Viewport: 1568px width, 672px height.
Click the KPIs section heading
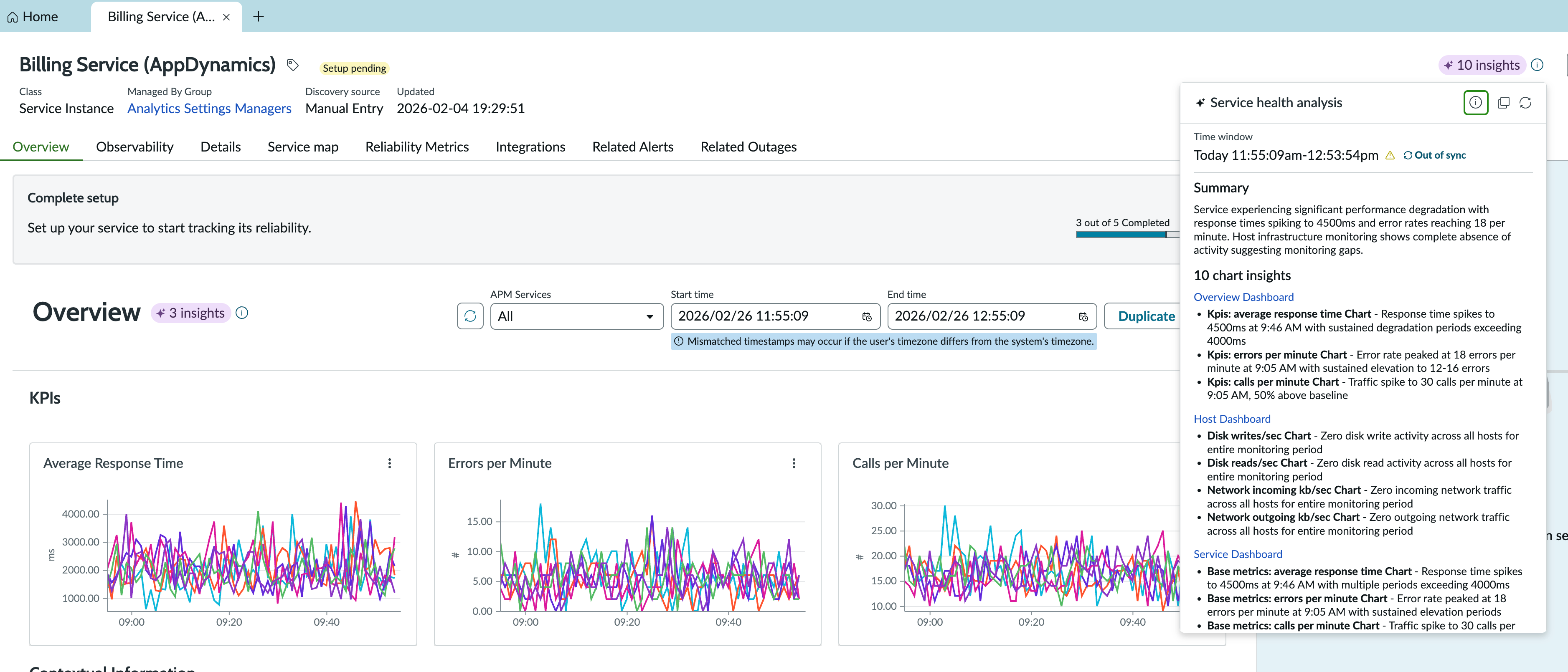tap(45, 398)
